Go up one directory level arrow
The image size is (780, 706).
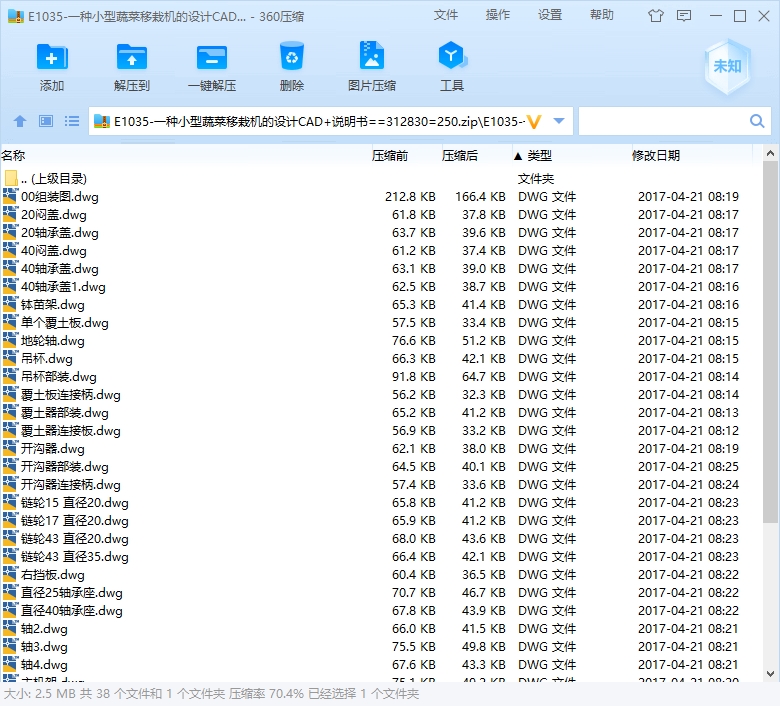[20, 121]
